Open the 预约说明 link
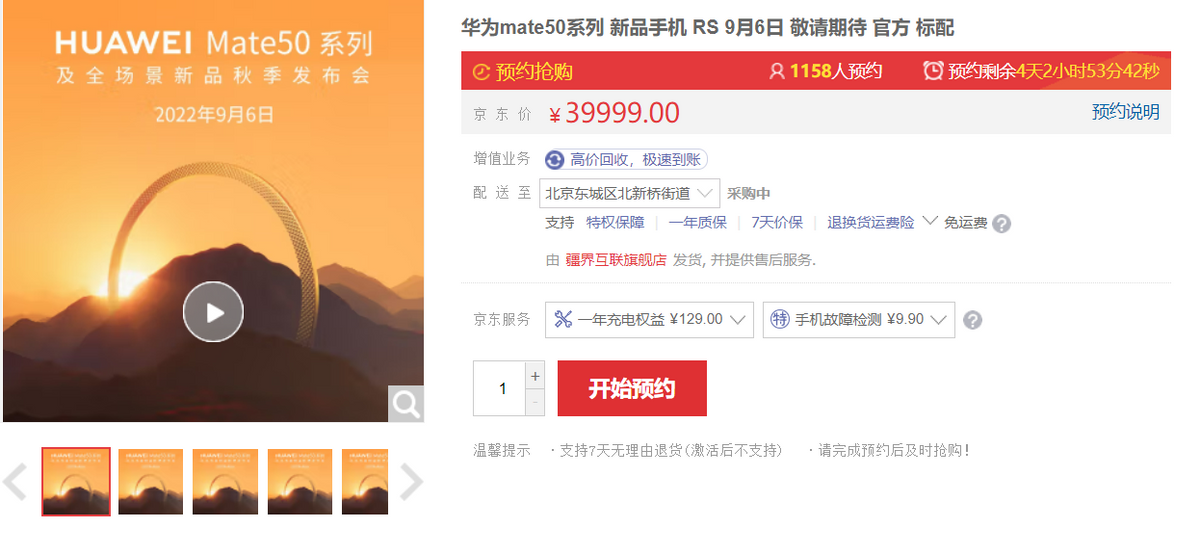This screenshot has width=1200, height=533. point(1126,112)
